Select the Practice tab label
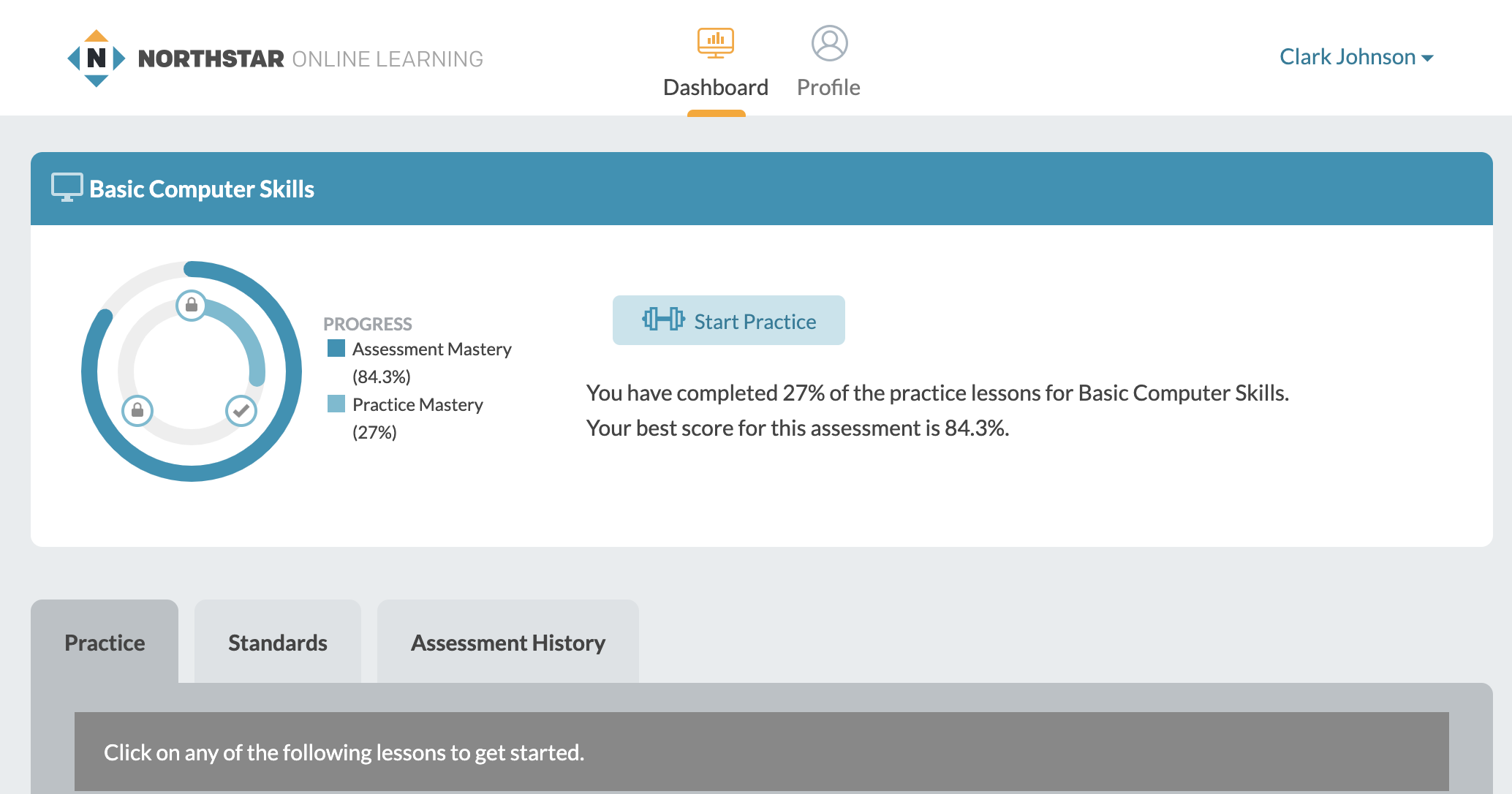Viewport: 1512px width, 794px height. pyautogui.click(x=105, y=642)
